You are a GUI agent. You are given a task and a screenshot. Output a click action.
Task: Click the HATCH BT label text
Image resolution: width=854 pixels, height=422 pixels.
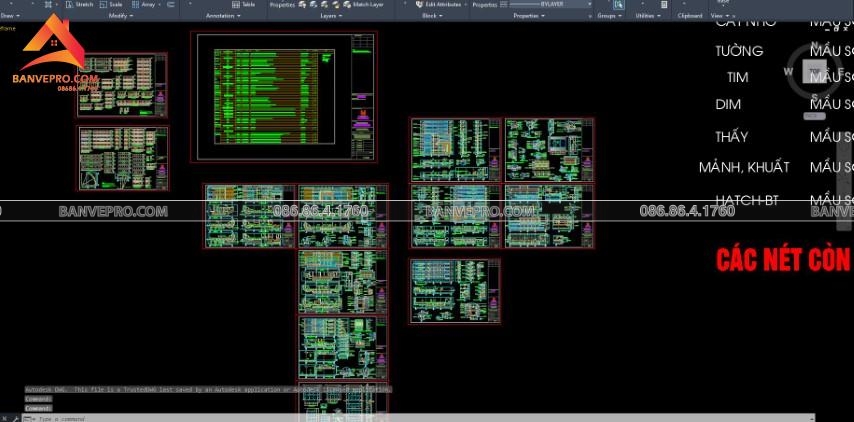tap(747, 200)
